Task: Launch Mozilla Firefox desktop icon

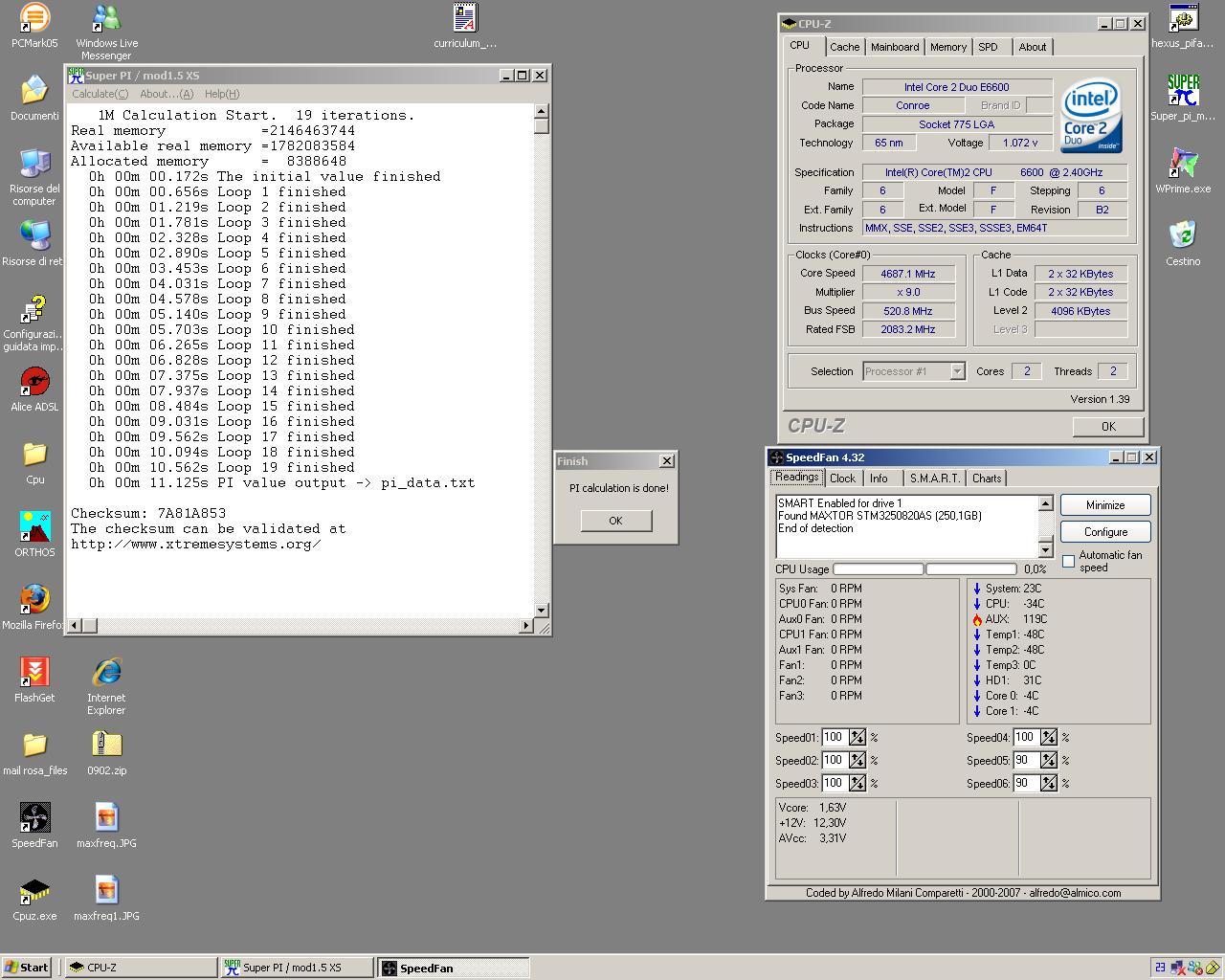Action: pos(34,607)
